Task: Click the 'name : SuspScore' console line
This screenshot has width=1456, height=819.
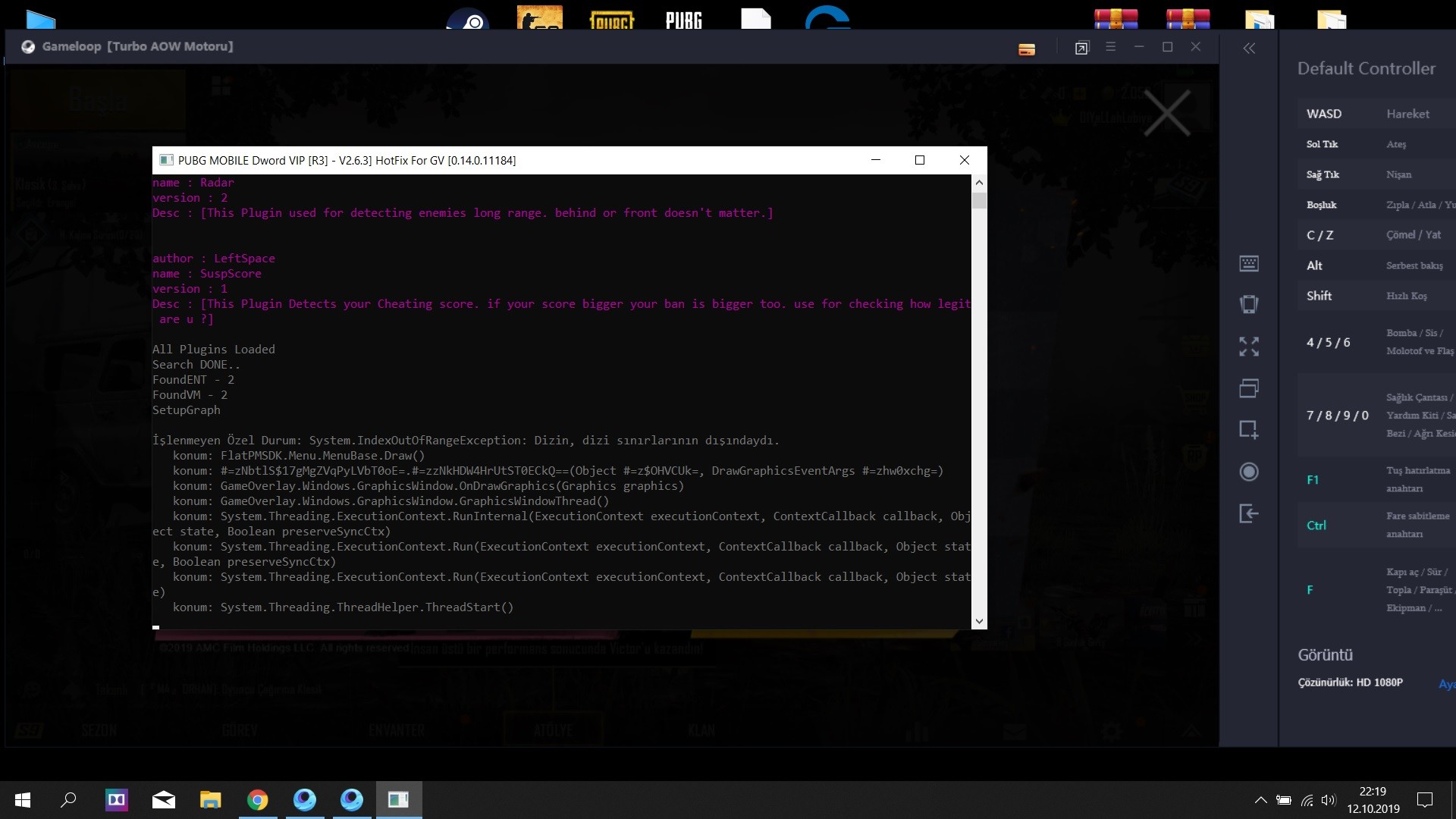Action: tap(207, 274)
